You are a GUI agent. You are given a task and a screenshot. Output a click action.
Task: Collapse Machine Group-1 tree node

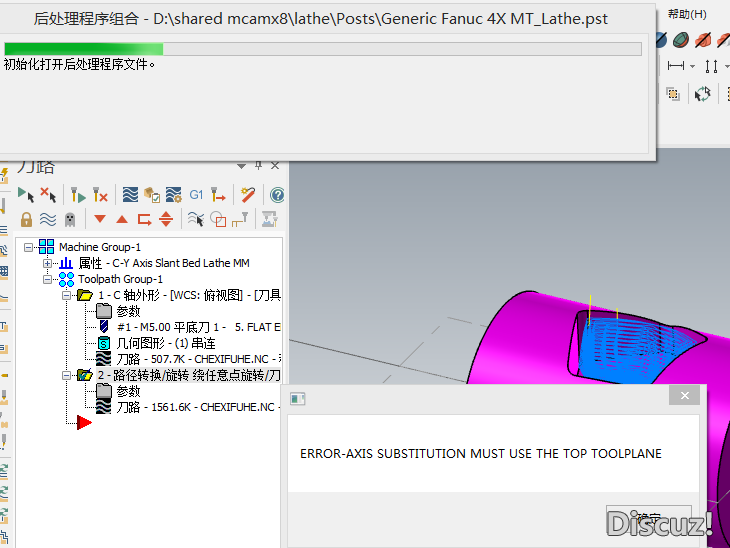click(28, 247)
